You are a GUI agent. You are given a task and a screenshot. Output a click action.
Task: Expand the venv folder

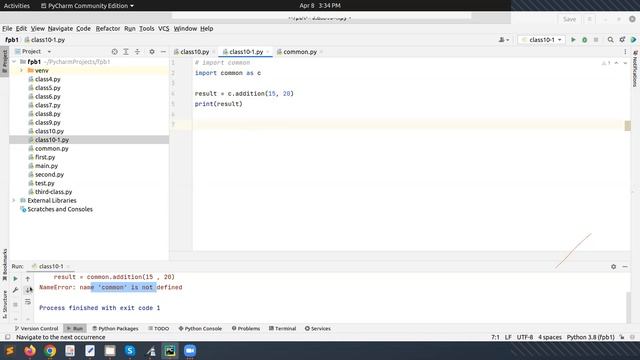click(x=21, y=71)
